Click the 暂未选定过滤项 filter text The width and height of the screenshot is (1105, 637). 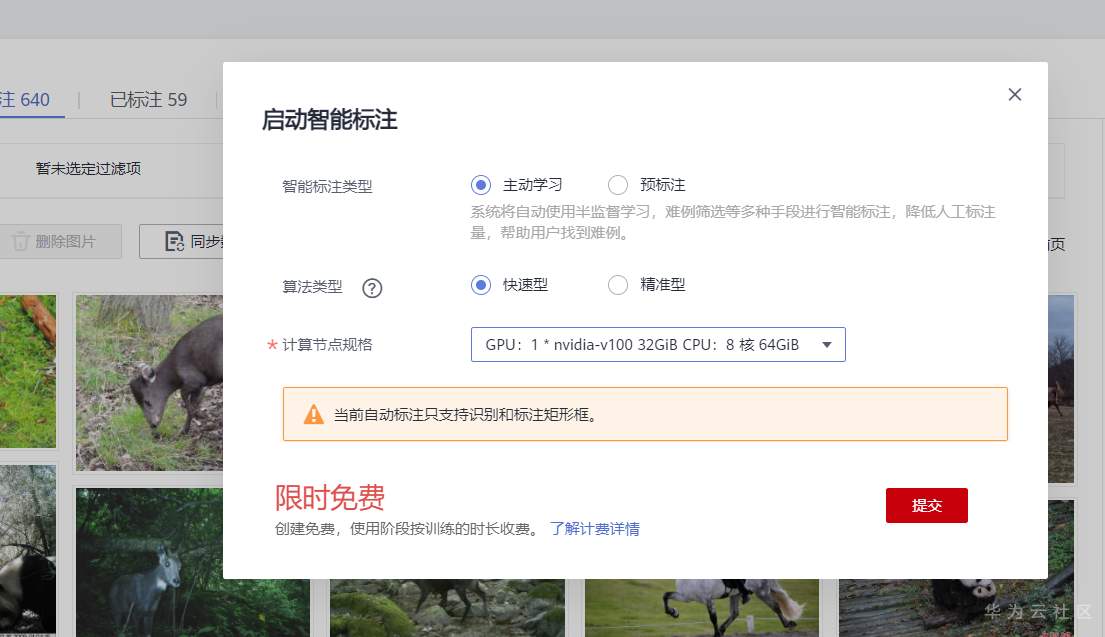(x=88, y=168)
